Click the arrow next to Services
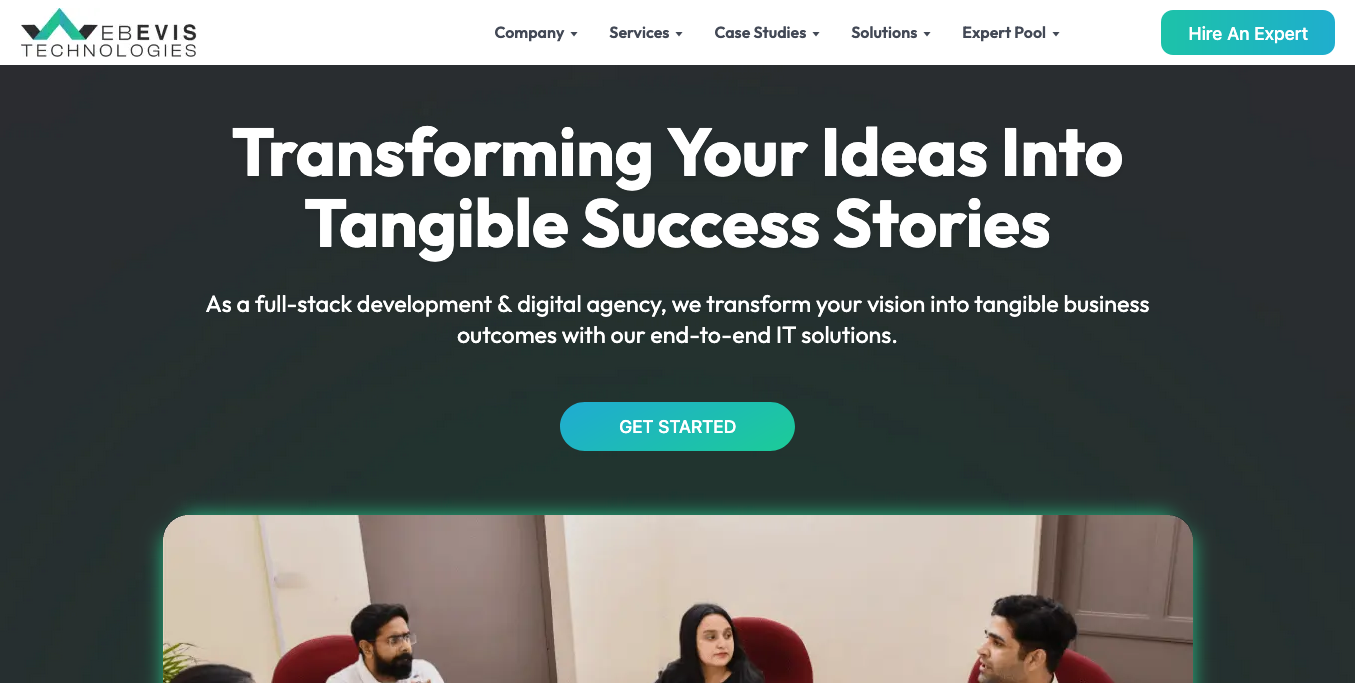Image resolution: width=1366 pixels, height=683 pixels. click(679, 34)
